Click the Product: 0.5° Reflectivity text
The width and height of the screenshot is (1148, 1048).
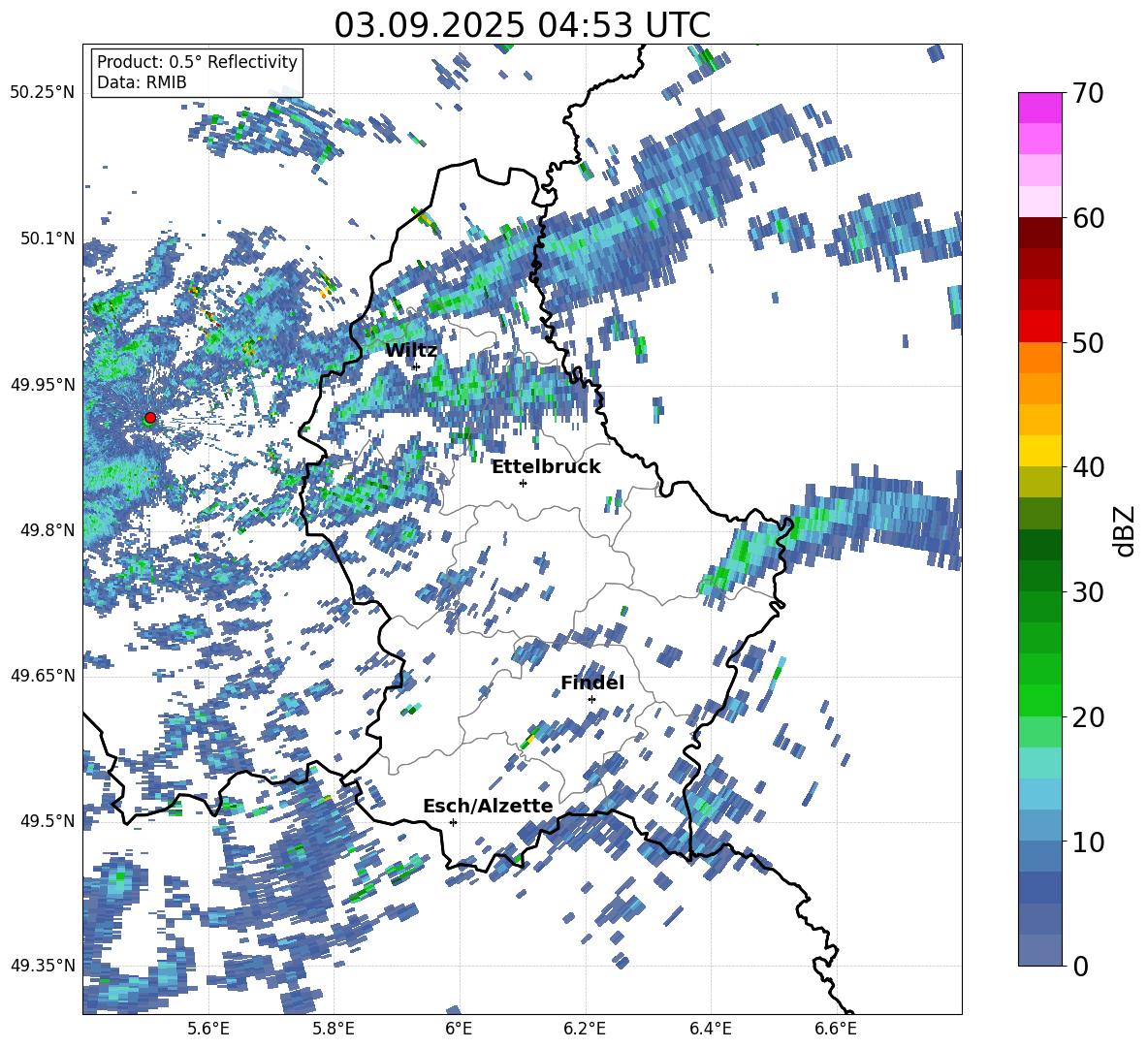(197, 61)
